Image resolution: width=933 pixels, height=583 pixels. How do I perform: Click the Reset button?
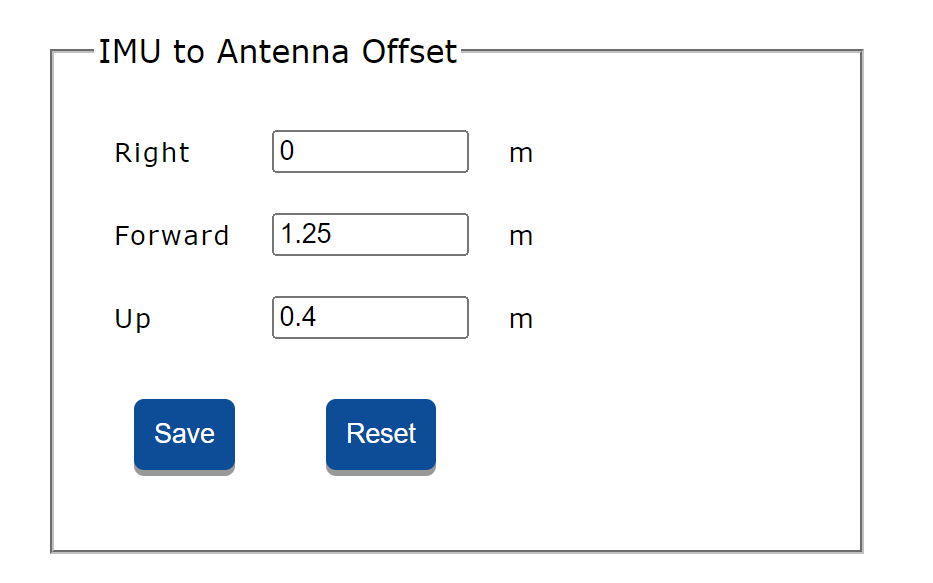(380, 433)
